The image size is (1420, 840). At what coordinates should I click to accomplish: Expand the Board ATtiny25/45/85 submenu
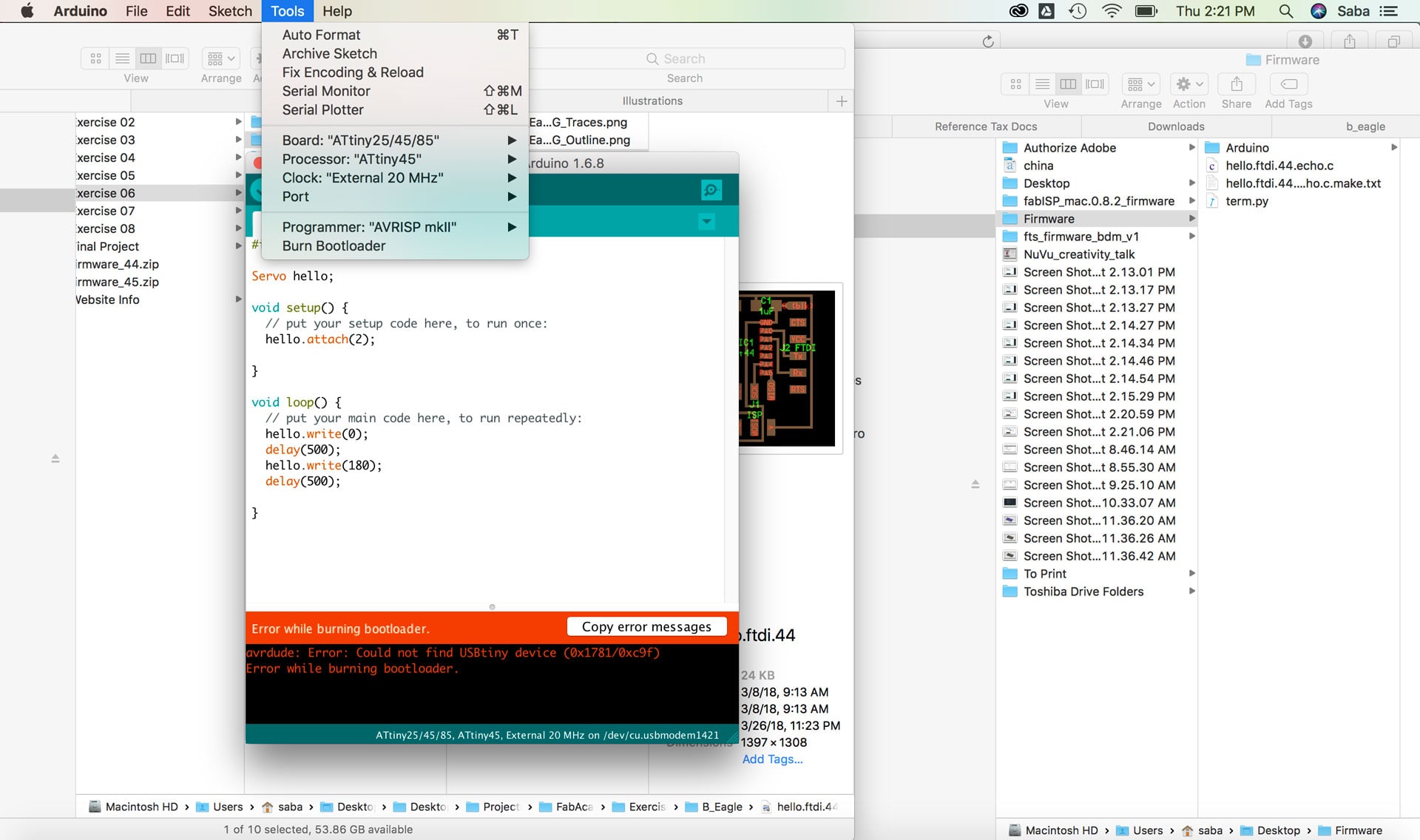click(x=395, y=140)
